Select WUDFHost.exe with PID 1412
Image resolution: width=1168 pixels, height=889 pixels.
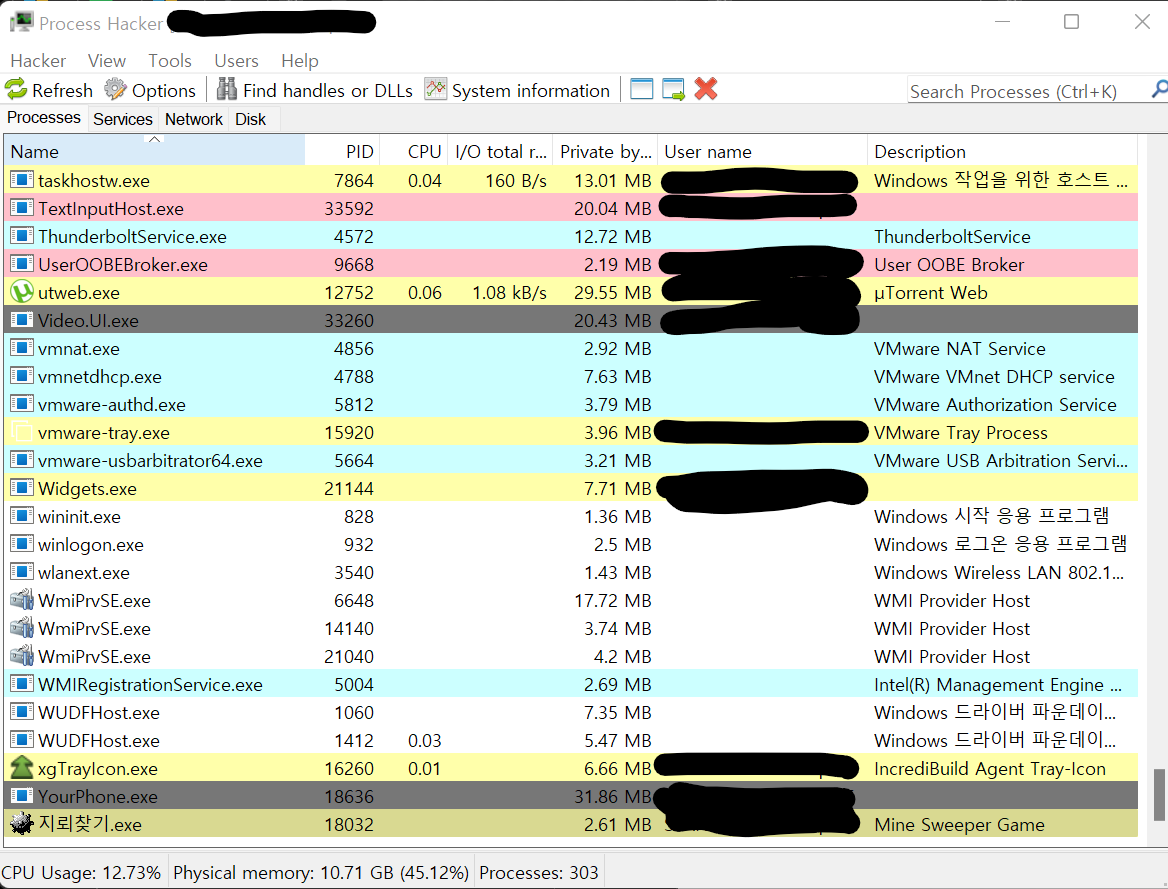(x=571, y=740)
